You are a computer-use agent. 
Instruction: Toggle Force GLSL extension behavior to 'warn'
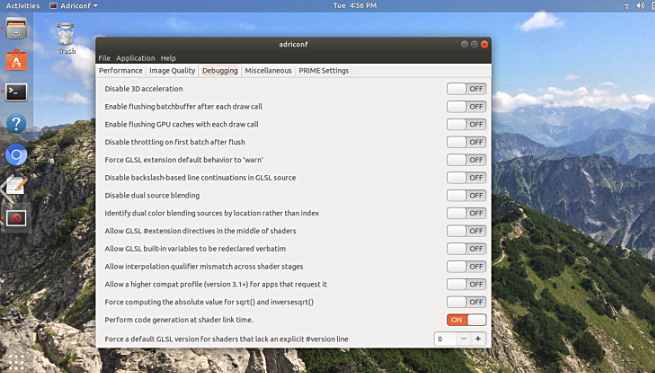tap(466, 160)
